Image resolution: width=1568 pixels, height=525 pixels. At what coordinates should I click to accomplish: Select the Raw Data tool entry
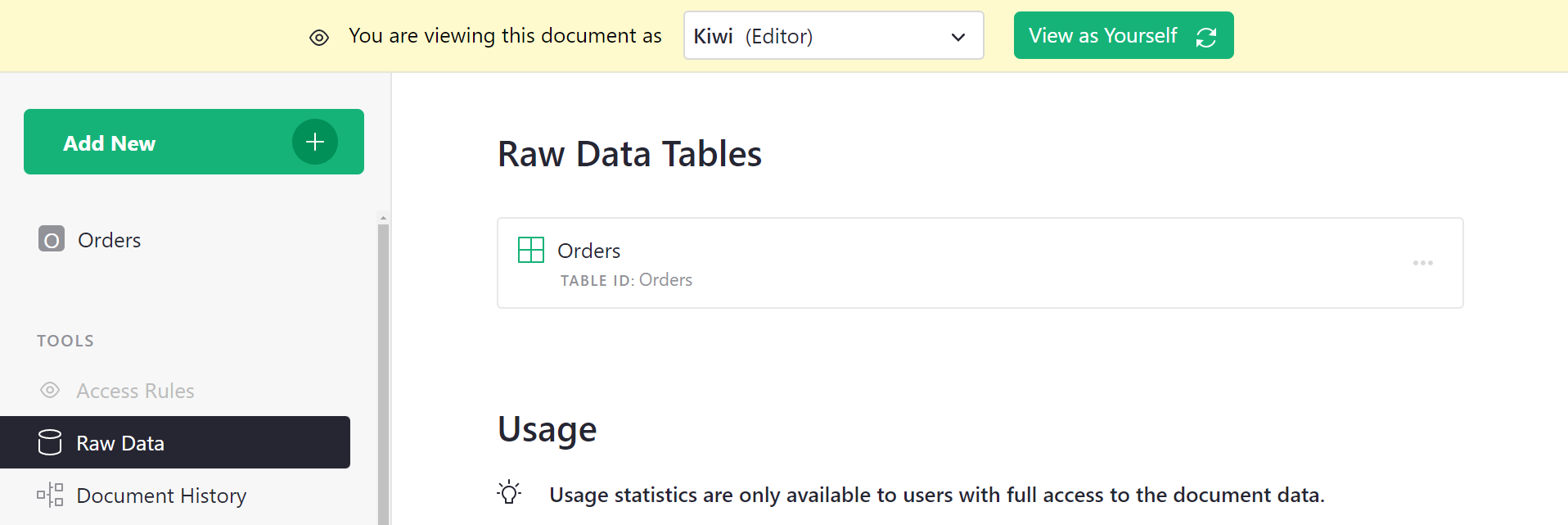[120, 443]
